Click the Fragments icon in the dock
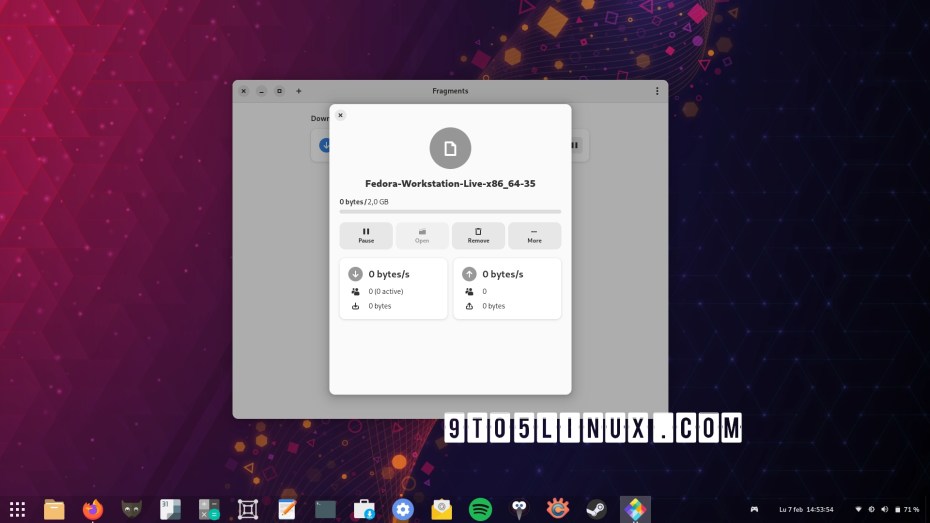 click(x=635, y=509)
